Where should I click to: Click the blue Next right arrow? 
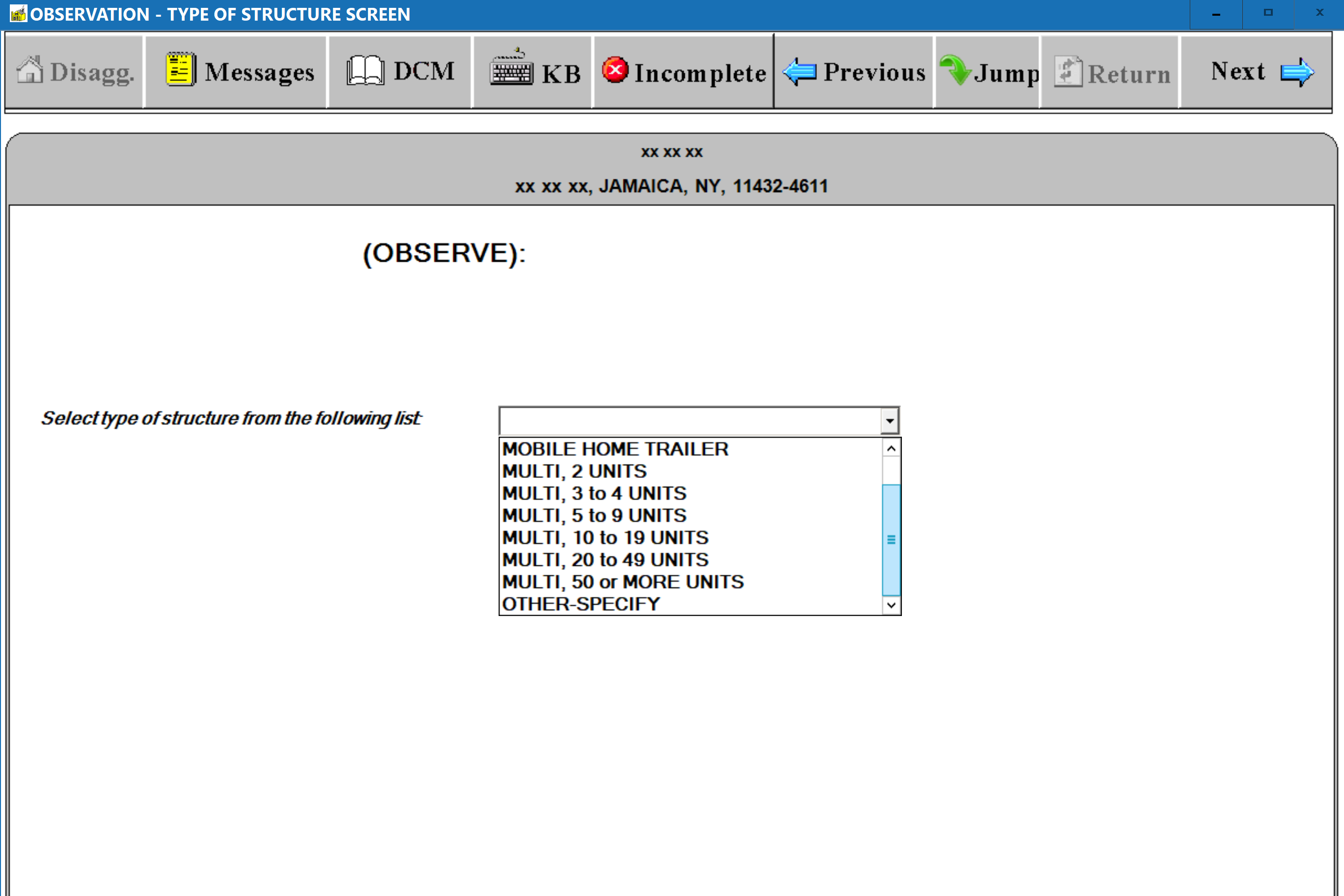click(1296, 72)
